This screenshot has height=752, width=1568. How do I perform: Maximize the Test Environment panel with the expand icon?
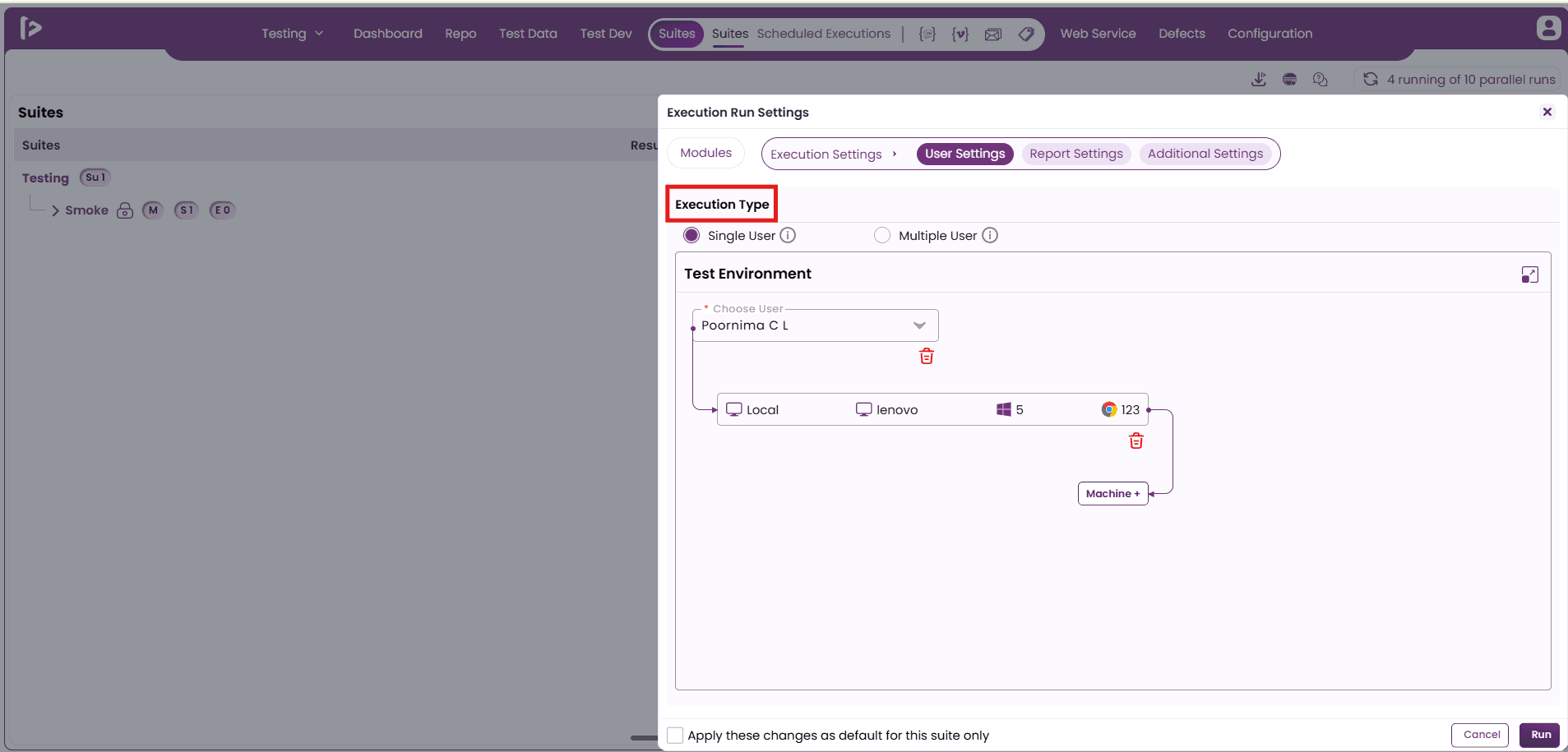(x=1530, y=275)
